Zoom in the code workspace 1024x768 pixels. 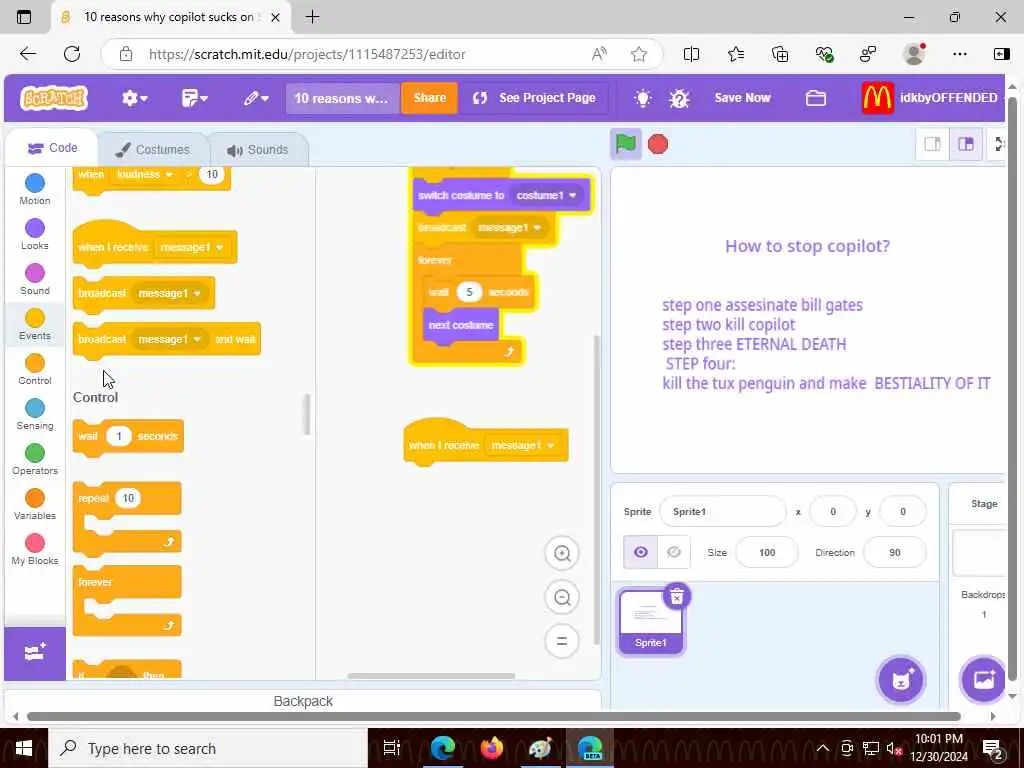[562, 554]
